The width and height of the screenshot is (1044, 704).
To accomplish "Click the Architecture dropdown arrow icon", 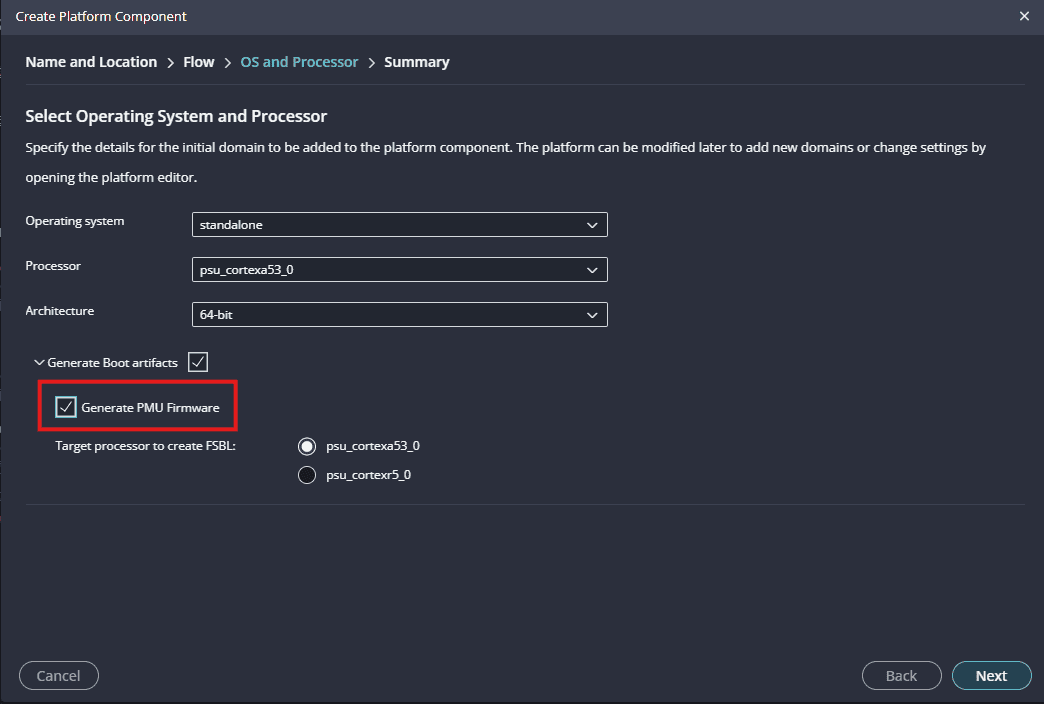I will coord(592,315).
